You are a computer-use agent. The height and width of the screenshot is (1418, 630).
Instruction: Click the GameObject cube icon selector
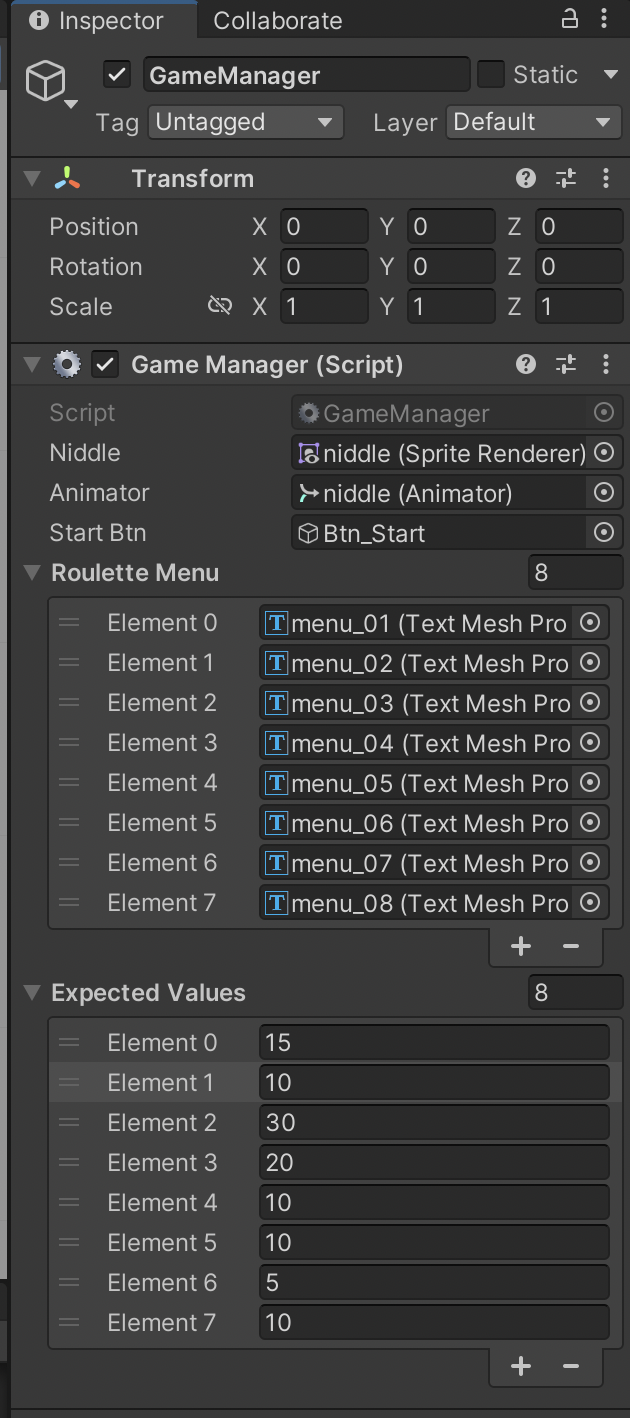tap(48, 83)
